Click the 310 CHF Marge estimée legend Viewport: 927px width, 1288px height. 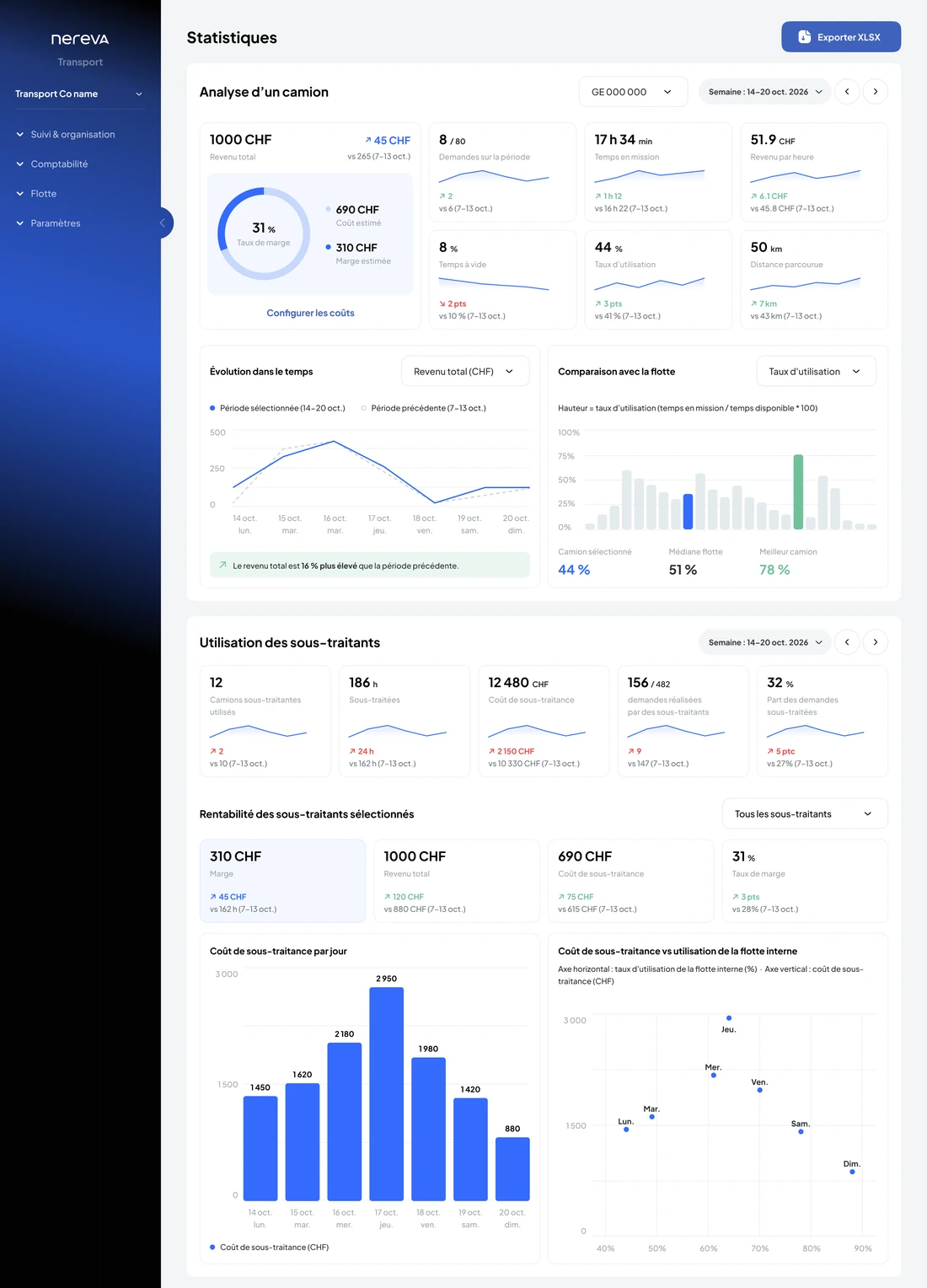358,253
